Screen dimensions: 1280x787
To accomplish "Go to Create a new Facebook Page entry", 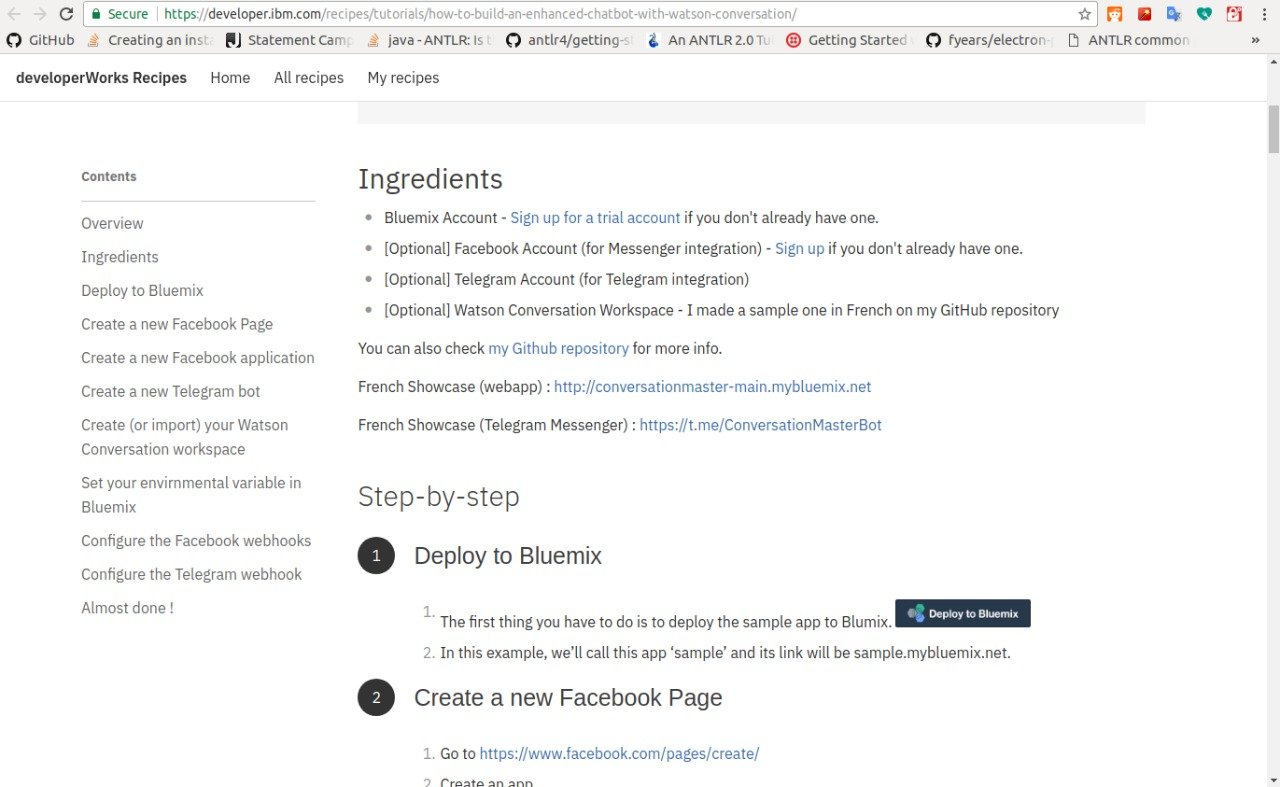I will [x=177, y=324].
